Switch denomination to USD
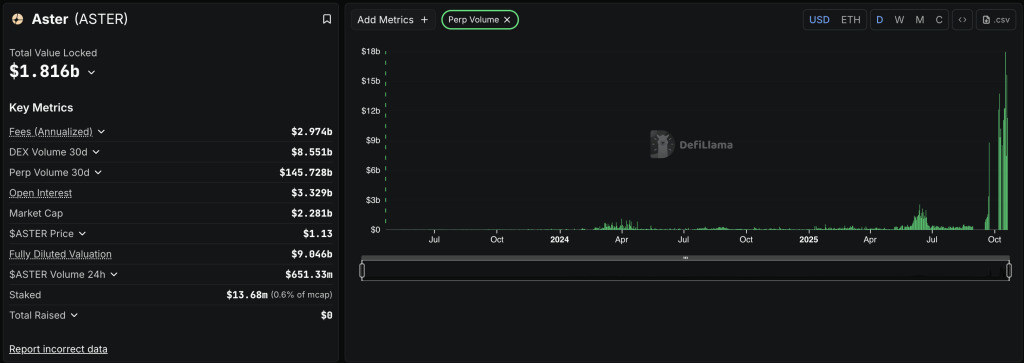The height and width of the screenshot is (363, 1024). click(819, 20)
